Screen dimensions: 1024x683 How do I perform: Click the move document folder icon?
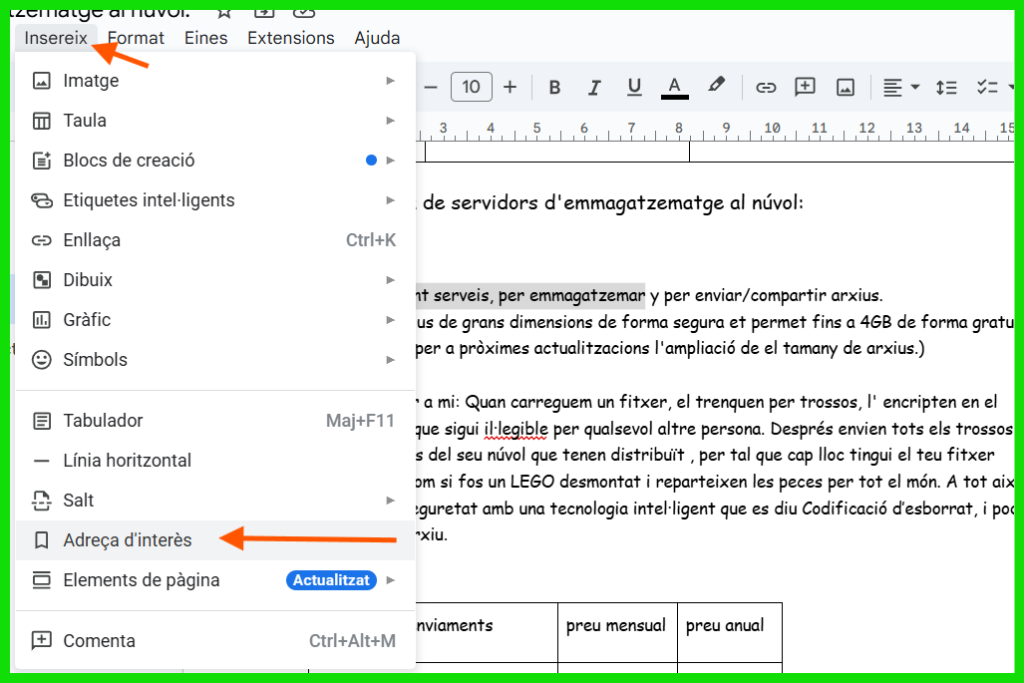click(264, 10)
